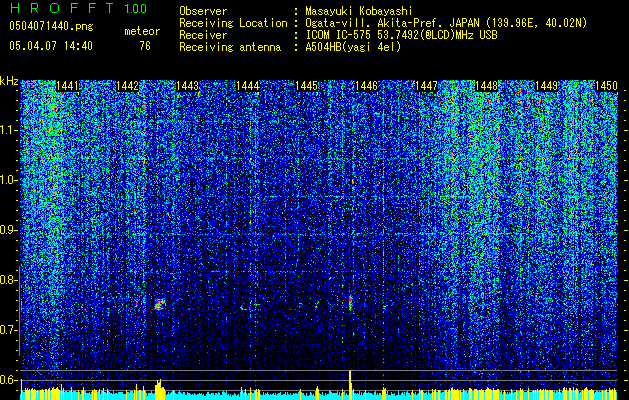Screen dimensions: 629x400
Task: Click the tallest yellow power spike near 1446
Action: (x=350, y=384)
